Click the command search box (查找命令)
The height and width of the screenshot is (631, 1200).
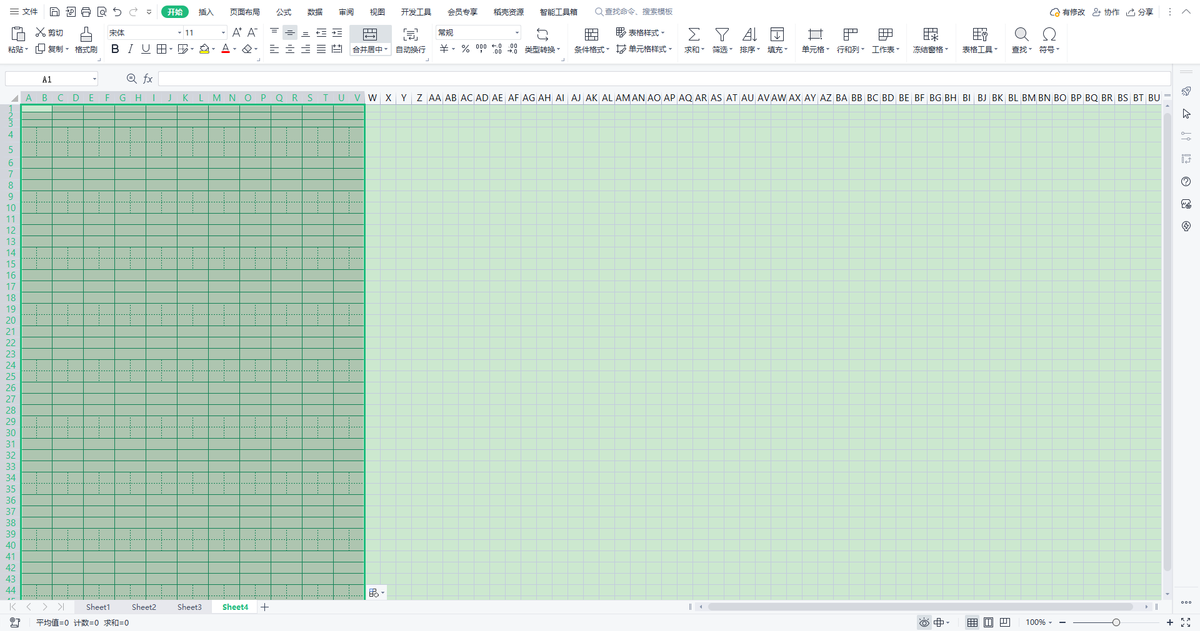[x=634, y=12]
